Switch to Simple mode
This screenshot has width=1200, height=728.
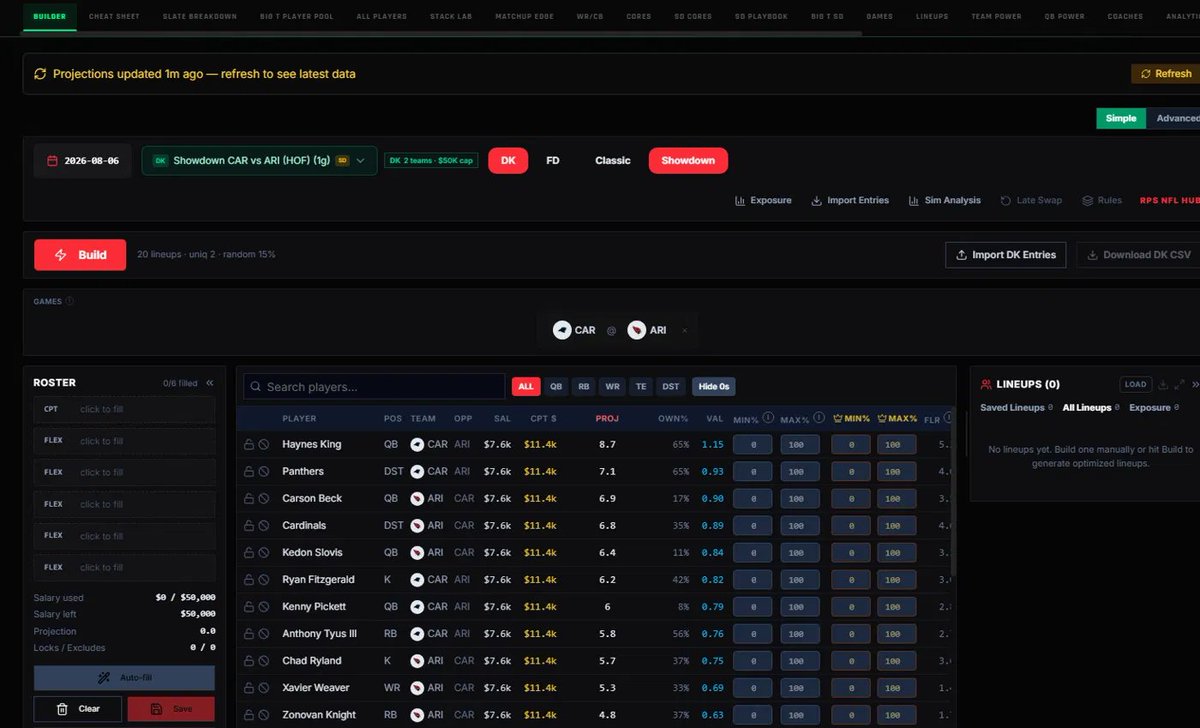1121,118
